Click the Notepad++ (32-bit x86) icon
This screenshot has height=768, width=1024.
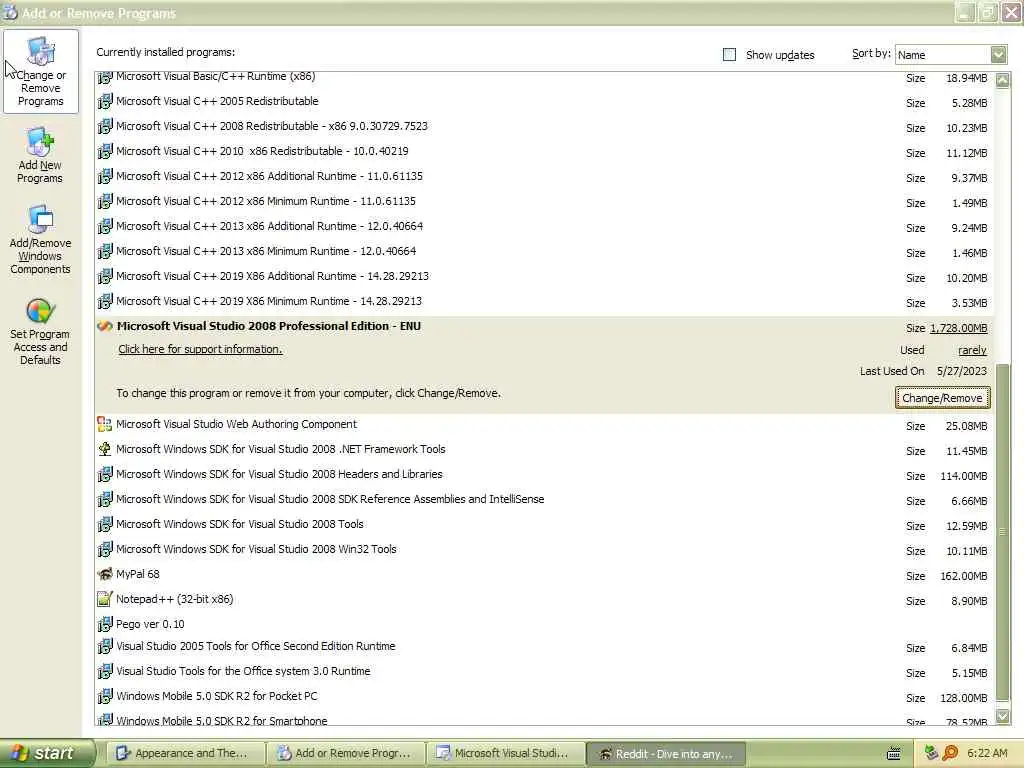pos(104,599)
